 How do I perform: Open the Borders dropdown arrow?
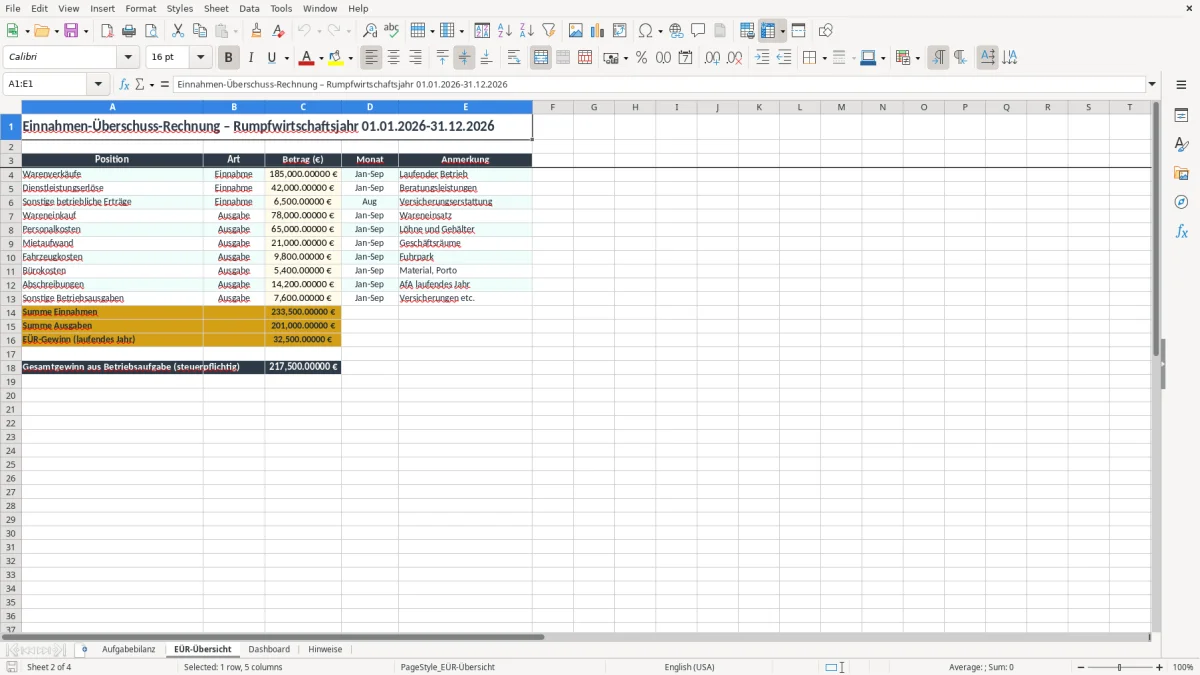(824, 58)
